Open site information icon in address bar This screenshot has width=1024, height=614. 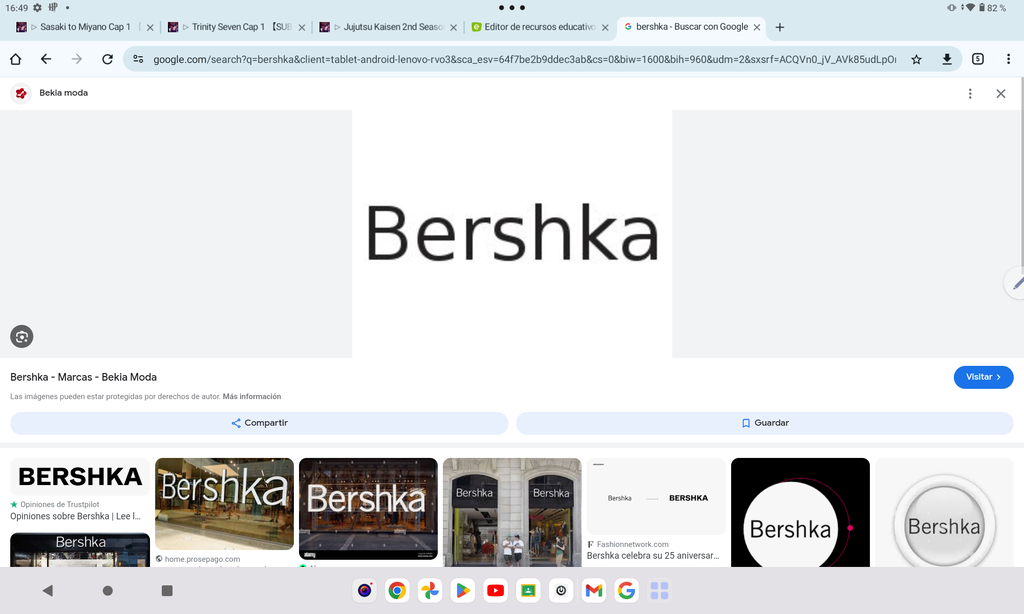pyautogui.click(x=138, y=59)
